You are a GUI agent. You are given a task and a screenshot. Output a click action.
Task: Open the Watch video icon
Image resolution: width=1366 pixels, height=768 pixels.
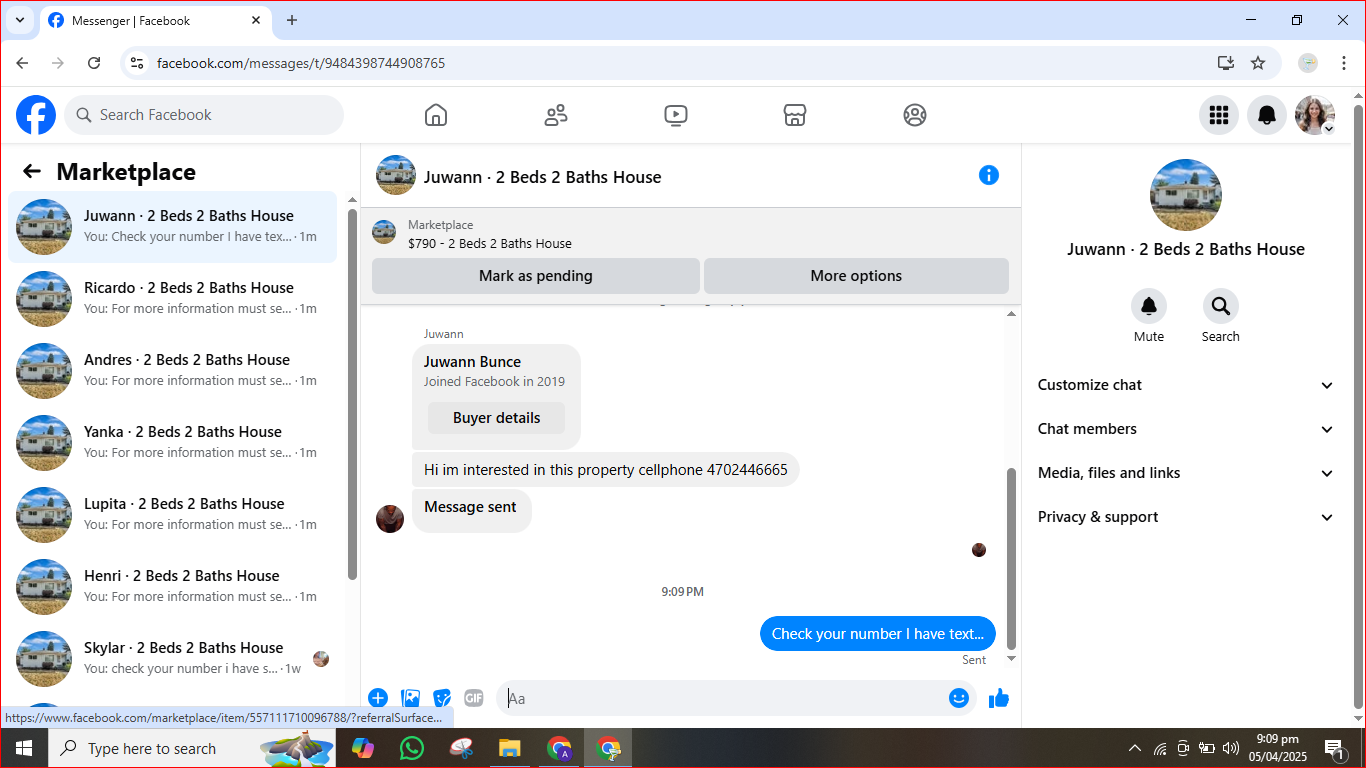coord(676,115)
